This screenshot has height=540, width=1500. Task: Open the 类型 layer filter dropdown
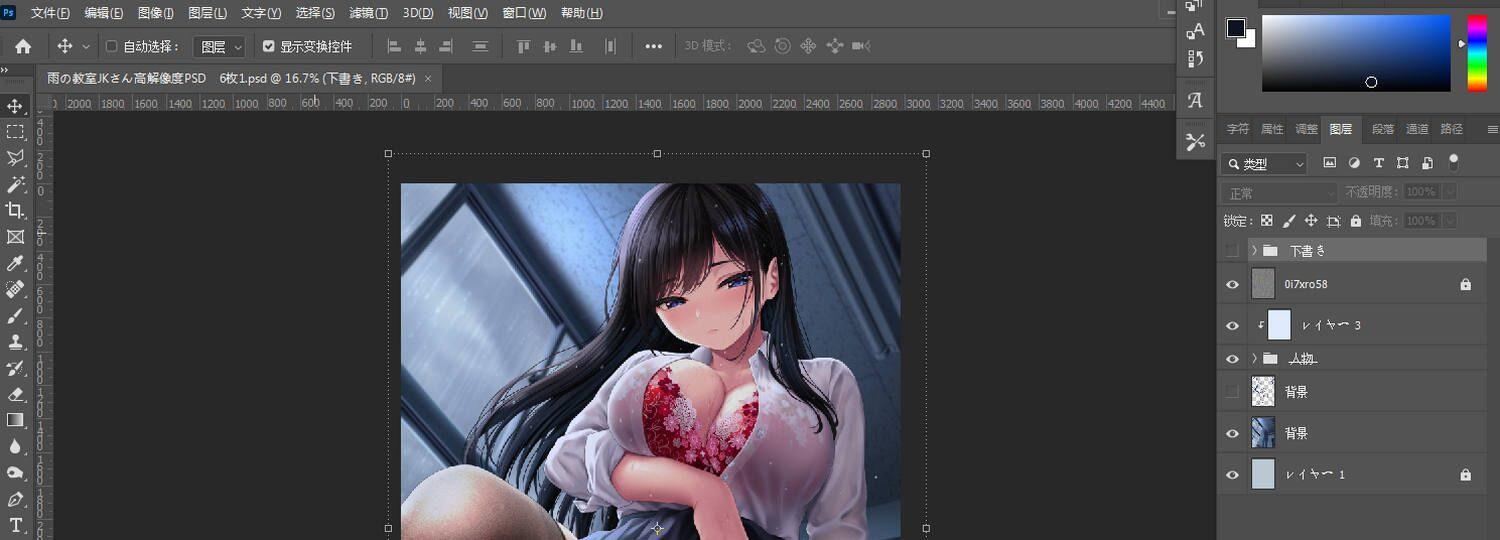click(1265, 164)
